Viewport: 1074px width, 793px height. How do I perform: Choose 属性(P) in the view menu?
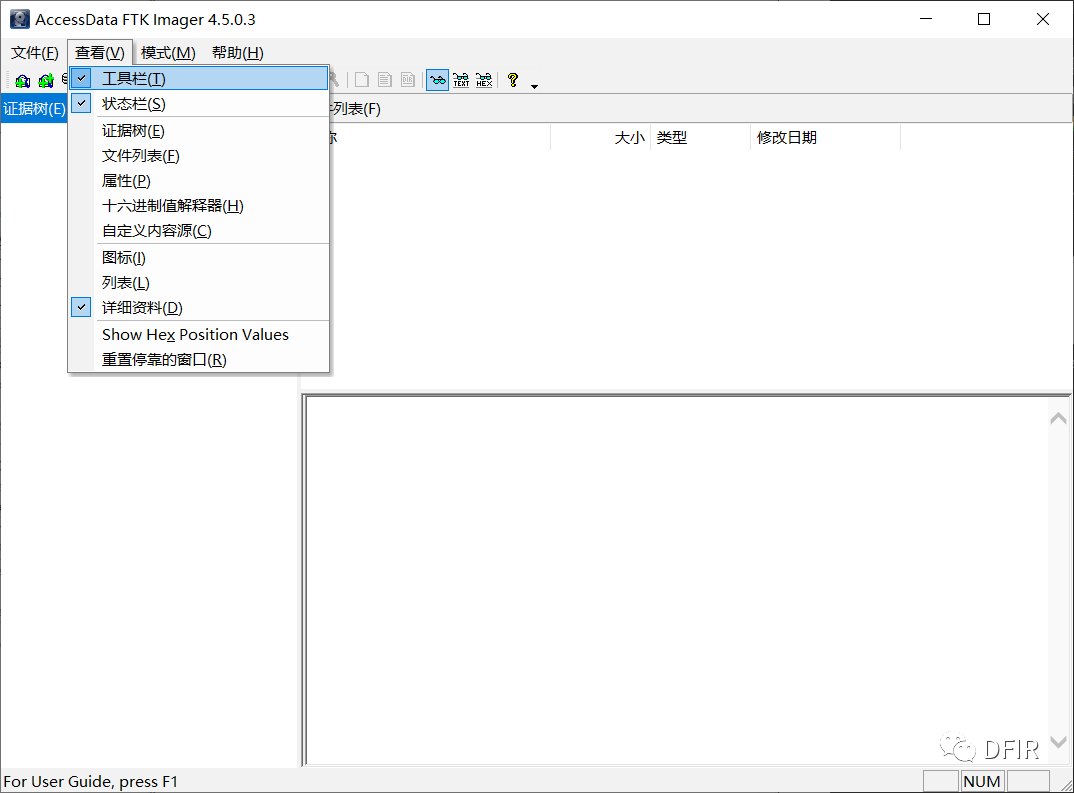(199, 181)
